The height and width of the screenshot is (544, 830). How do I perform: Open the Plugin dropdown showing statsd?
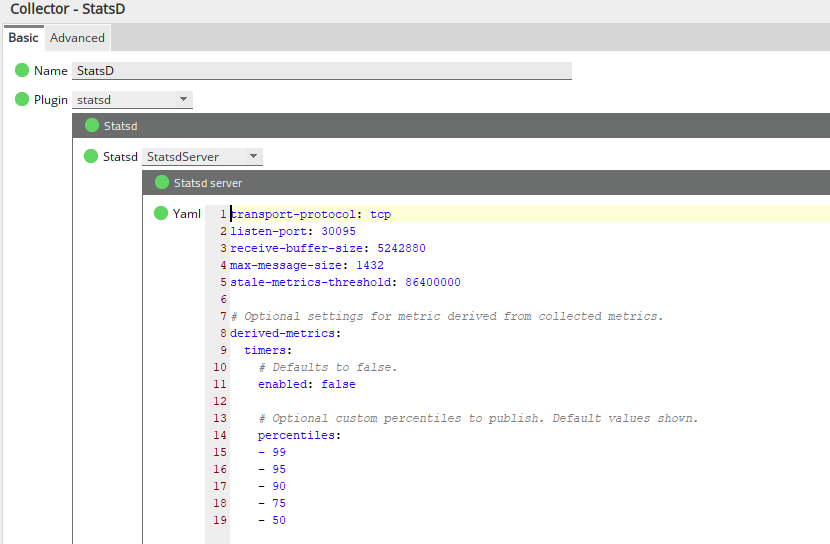coord(132,100)
